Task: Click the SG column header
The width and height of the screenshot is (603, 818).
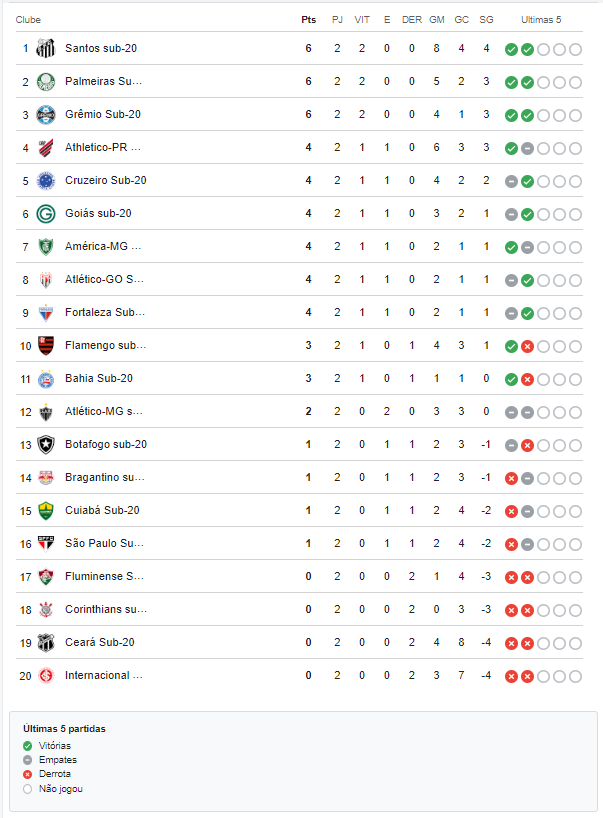Action: click(486, 20)
